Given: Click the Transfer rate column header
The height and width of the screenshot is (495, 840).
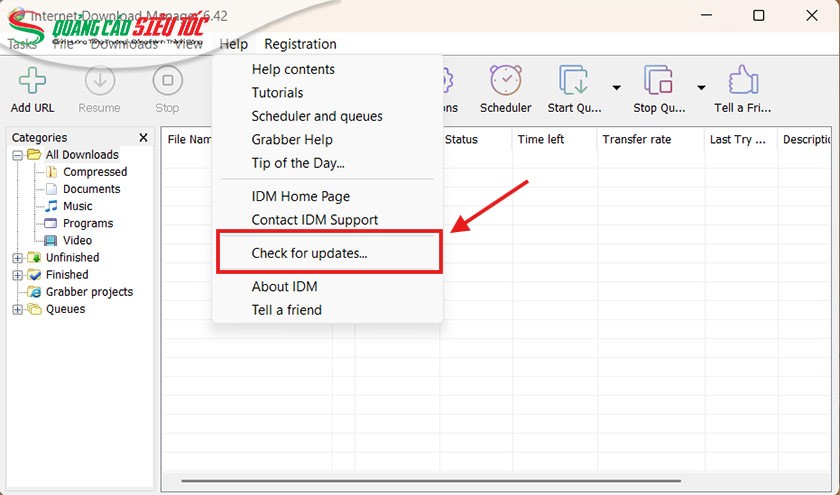Looking at the screenshot, I should pyautogui.click(x=636, y=140).
